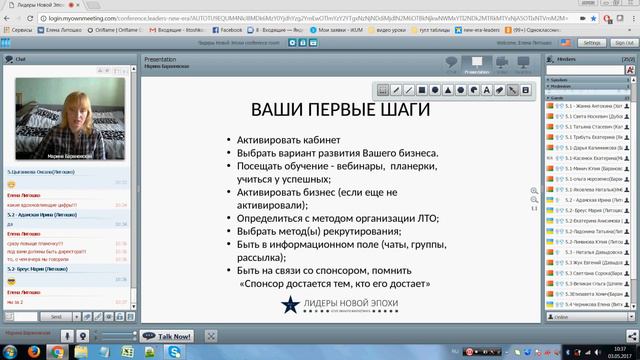
Task: Select the eraser tool
Action: coord(500,90)
